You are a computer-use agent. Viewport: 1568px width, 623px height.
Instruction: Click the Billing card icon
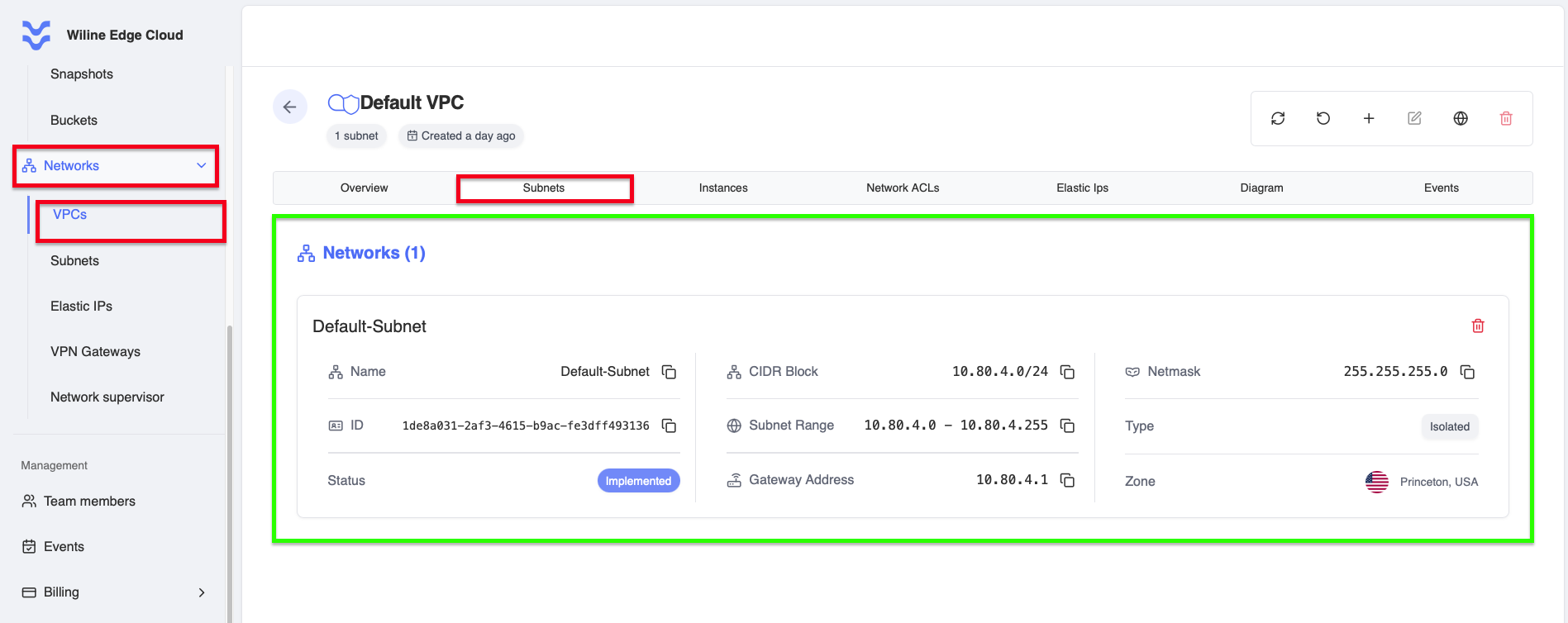pyautogui.click(x=29, y=592)
